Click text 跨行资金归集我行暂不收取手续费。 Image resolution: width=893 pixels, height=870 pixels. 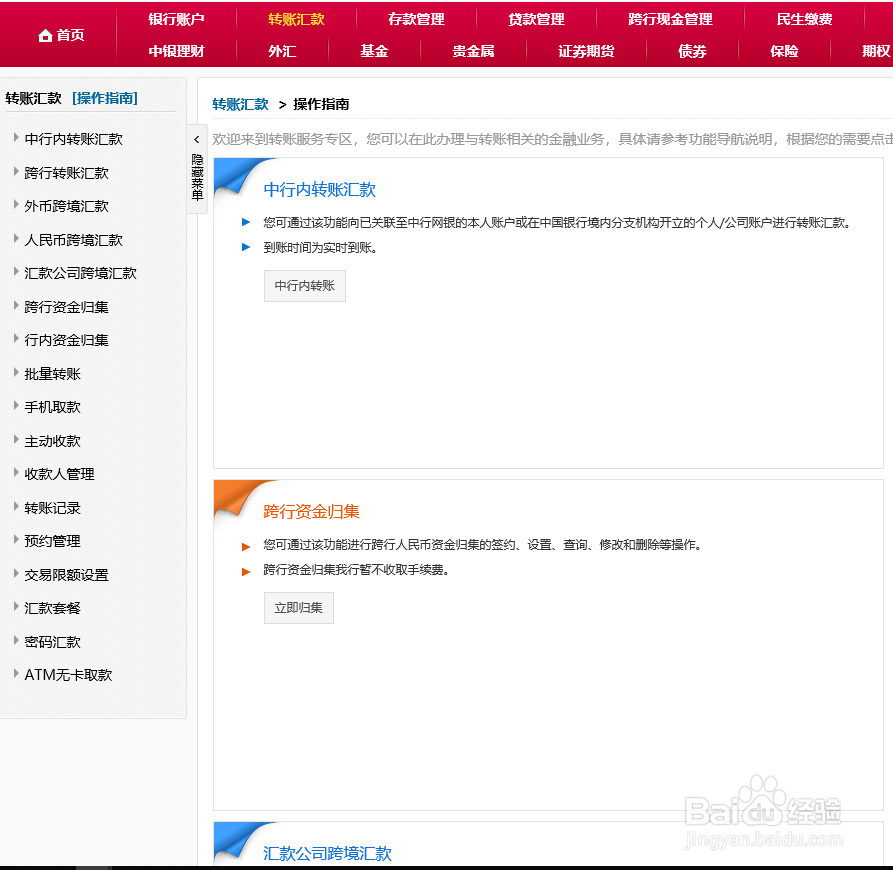(357, 570)
